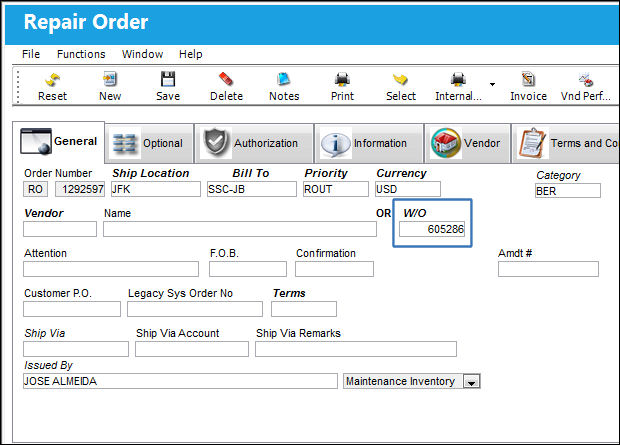
Task: Open the Terms and Conditions tab
Action: (x=566, y=143)
